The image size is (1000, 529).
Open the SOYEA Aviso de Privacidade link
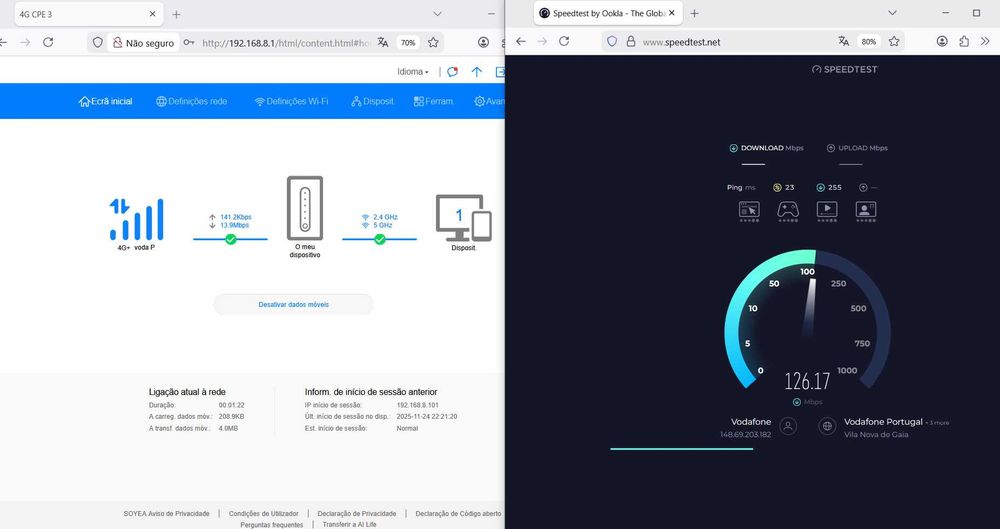(x=166, y=513)
